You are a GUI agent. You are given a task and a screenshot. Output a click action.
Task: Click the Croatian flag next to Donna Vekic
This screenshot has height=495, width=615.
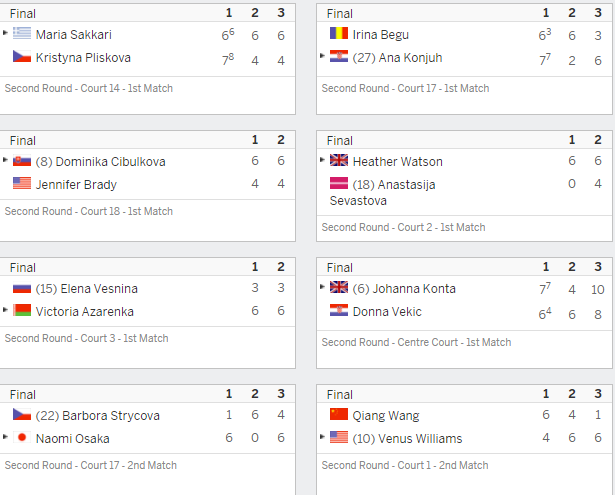point(339,310)
